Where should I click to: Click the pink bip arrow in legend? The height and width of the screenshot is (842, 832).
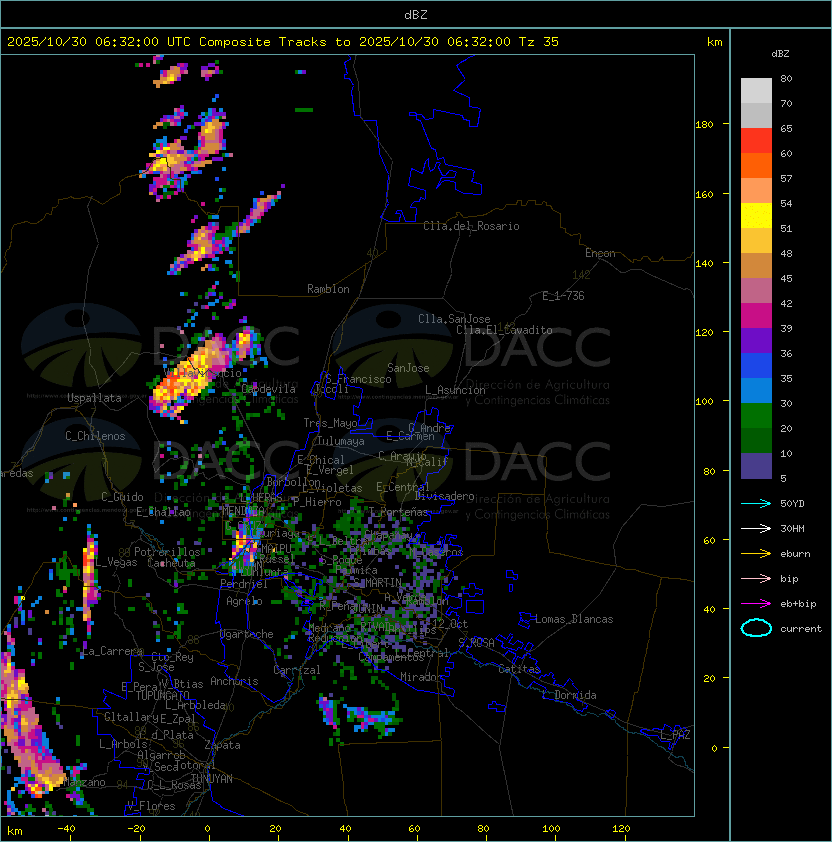pyautogui.click(x=756, y=578)
